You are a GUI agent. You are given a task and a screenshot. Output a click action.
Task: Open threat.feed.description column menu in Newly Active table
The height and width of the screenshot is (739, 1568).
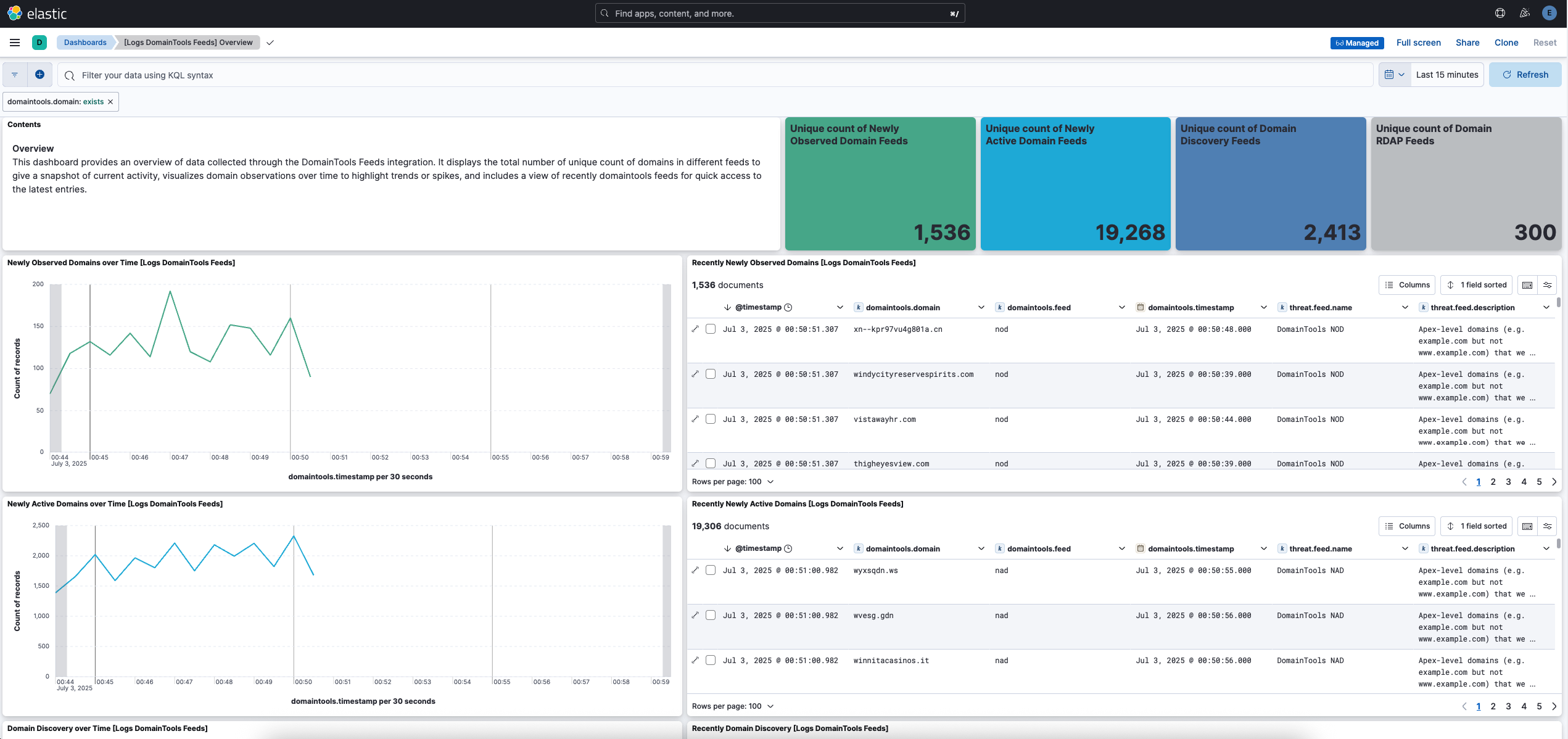coord(1546,548)
